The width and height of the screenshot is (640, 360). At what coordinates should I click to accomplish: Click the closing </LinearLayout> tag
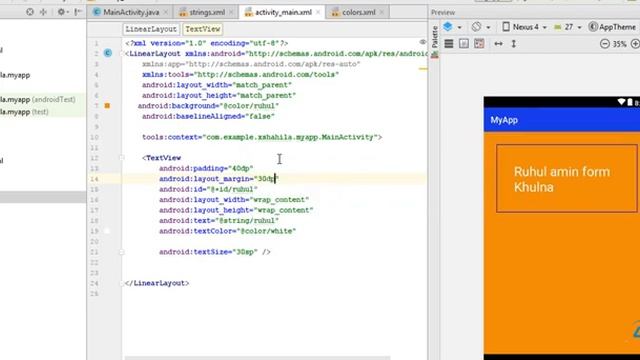[x=157, y=283]
